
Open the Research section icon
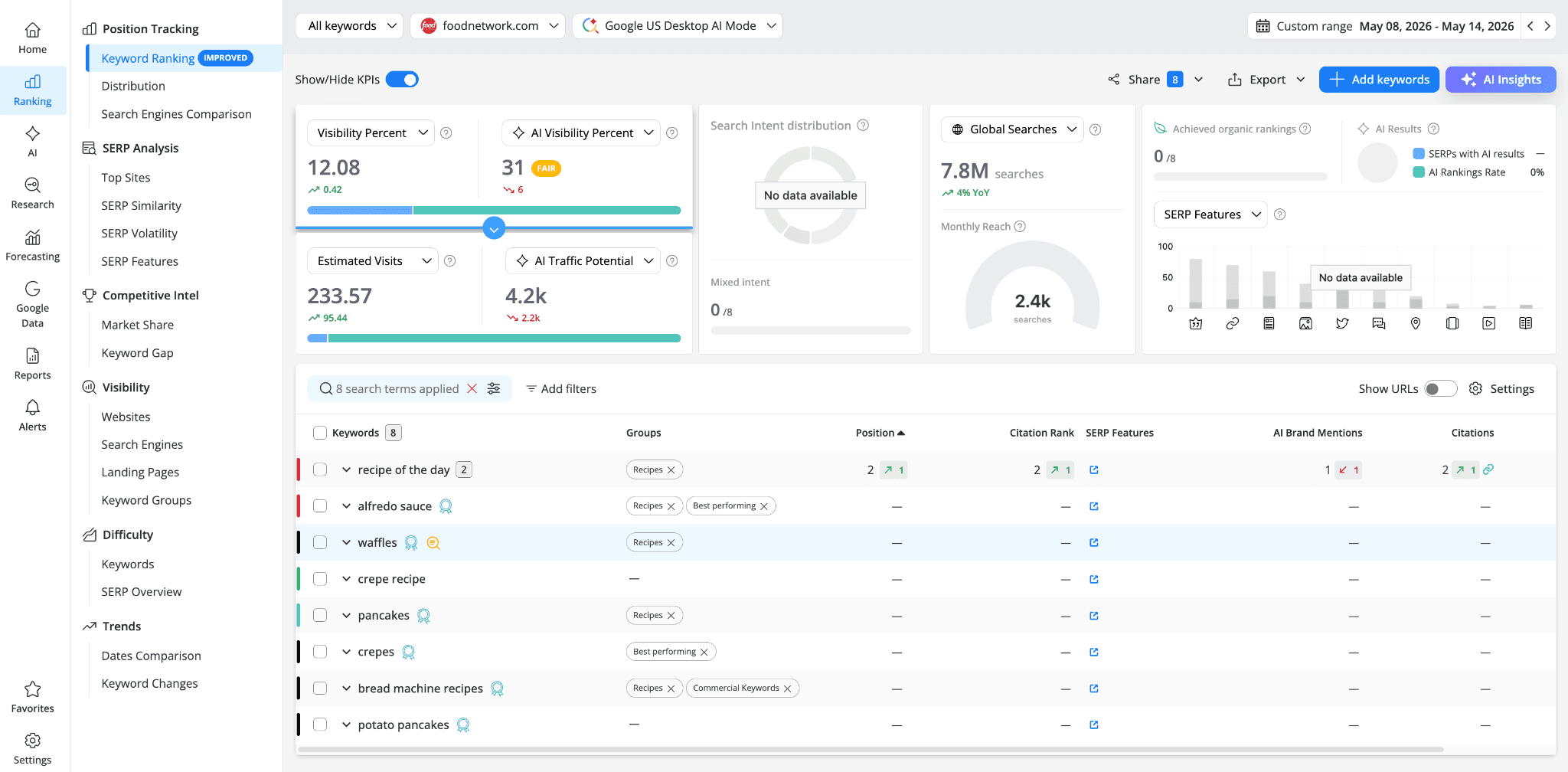[x=32, y=185]
